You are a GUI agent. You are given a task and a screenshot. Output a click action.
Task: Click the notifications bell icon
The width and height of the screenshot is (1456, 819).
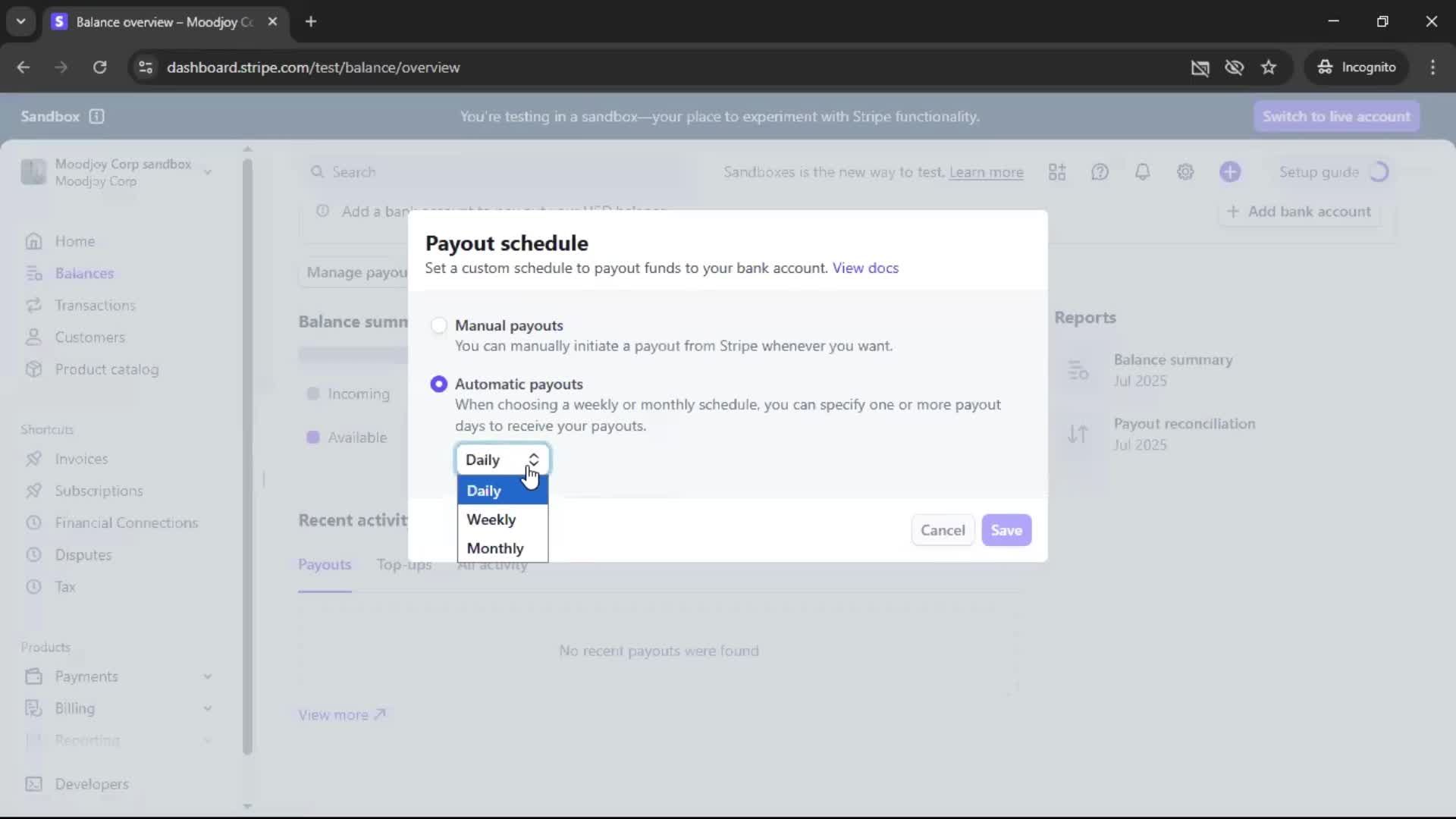click(1142, 172)
